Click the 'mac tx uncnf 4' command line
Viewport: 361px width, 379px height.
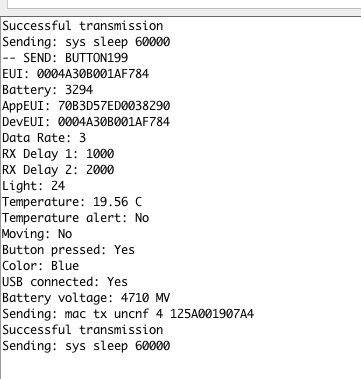(x=128, y=314)
